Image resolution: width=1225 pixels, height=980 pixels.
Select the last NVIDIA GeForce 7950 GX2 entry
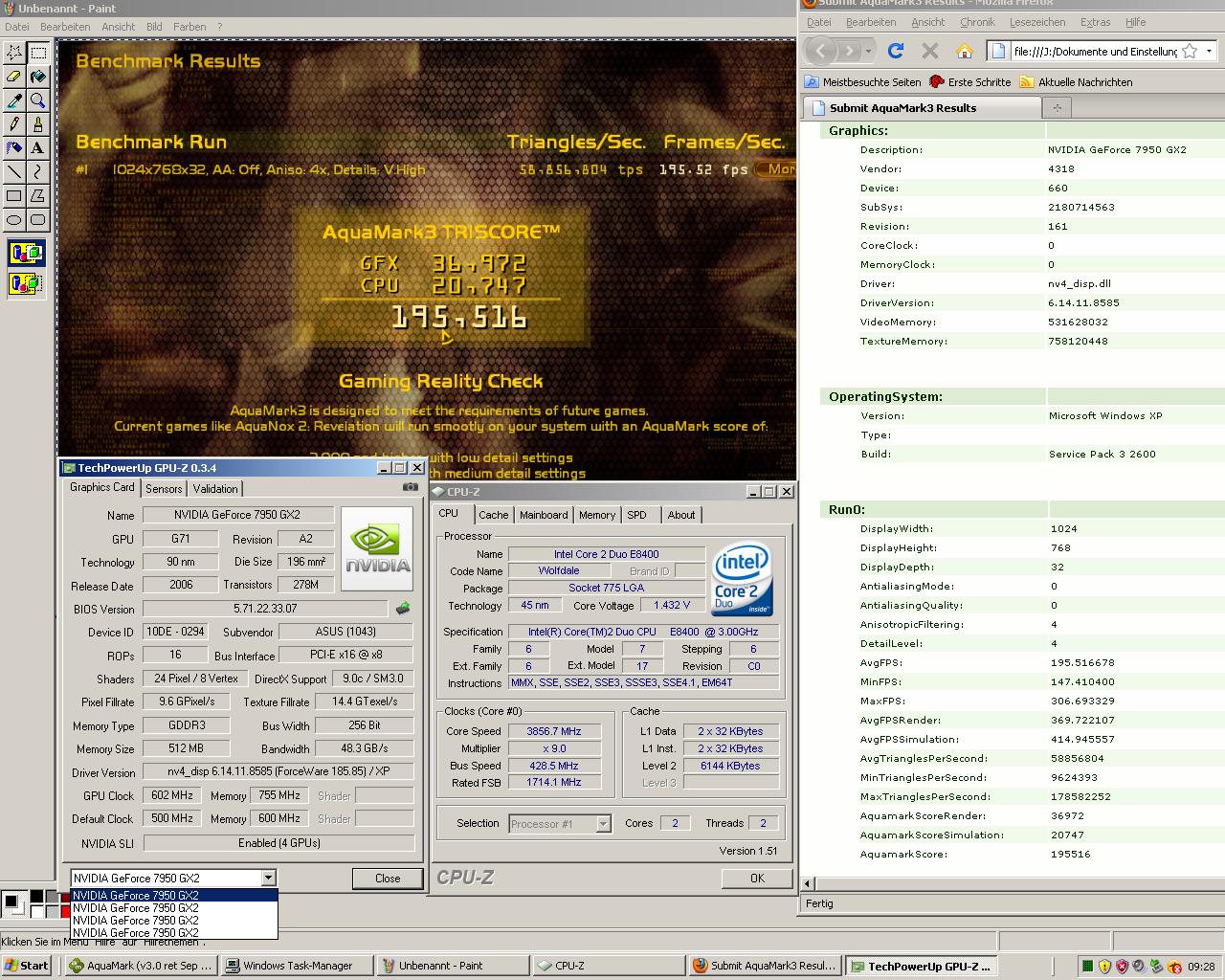tap(174, 933)
